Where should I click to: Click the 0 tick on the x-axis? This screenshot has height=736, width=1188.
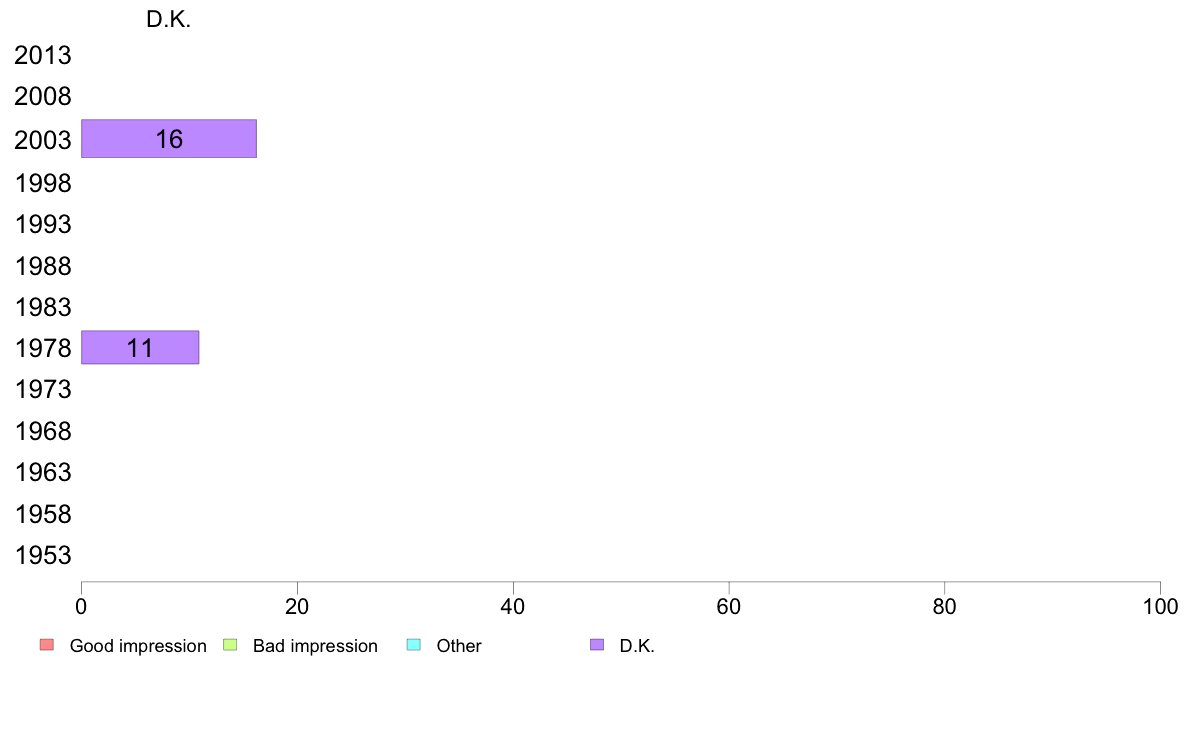81,606
